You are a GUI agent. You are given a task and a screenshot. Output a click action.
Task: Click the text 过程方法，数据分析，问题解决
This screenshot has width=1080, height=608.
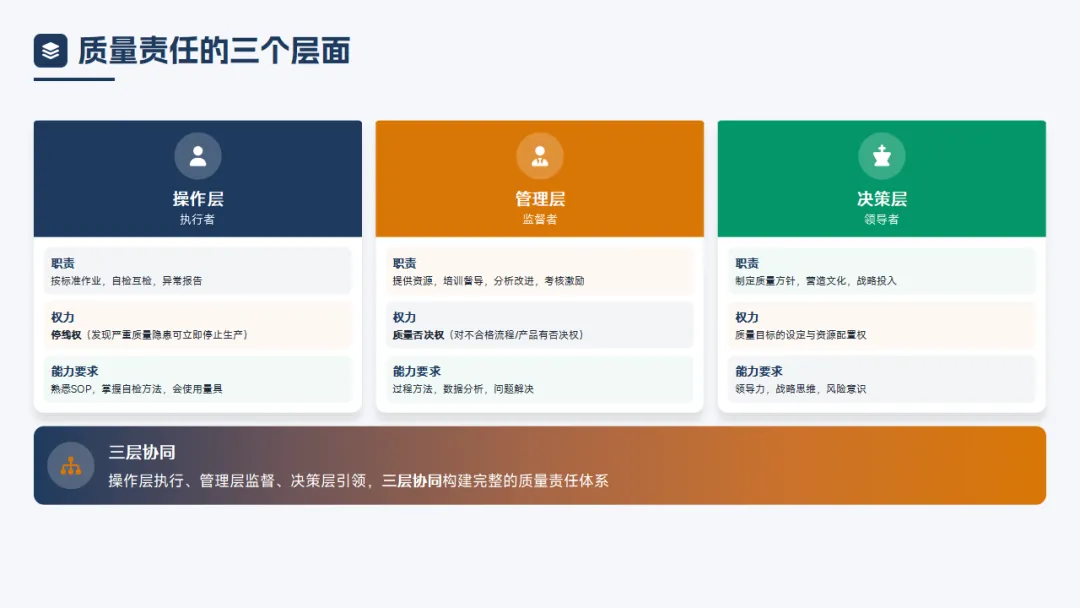click(x=463, y=389)
